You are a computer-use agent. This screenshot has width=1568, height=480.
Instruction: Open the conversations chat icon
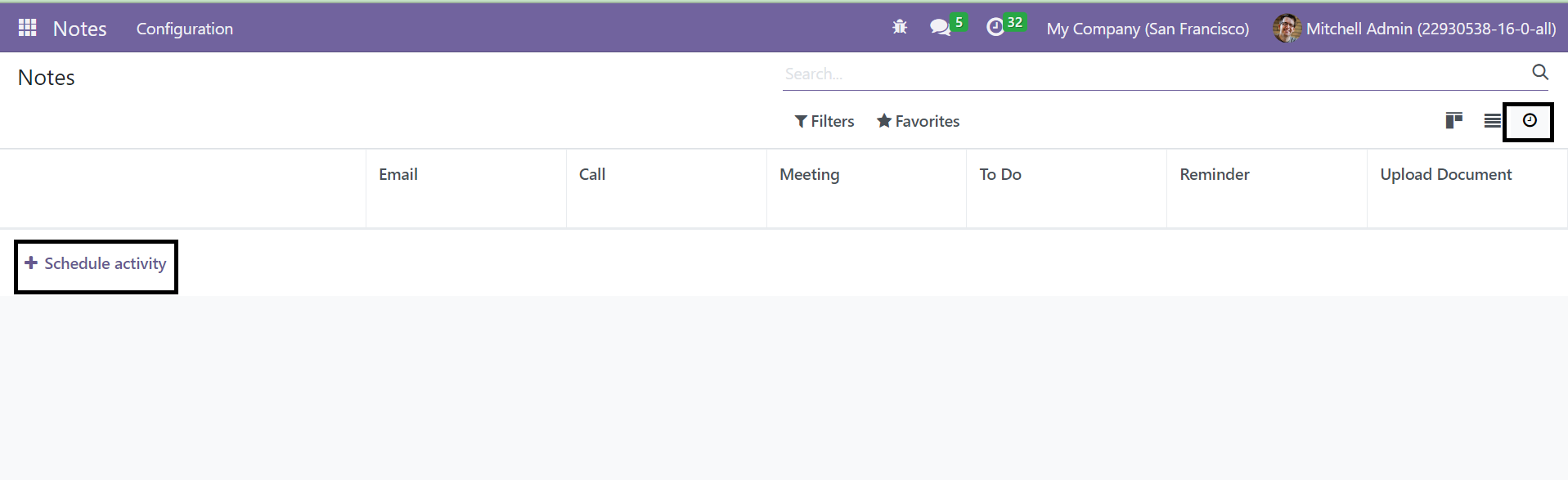(x=940, y=28)
